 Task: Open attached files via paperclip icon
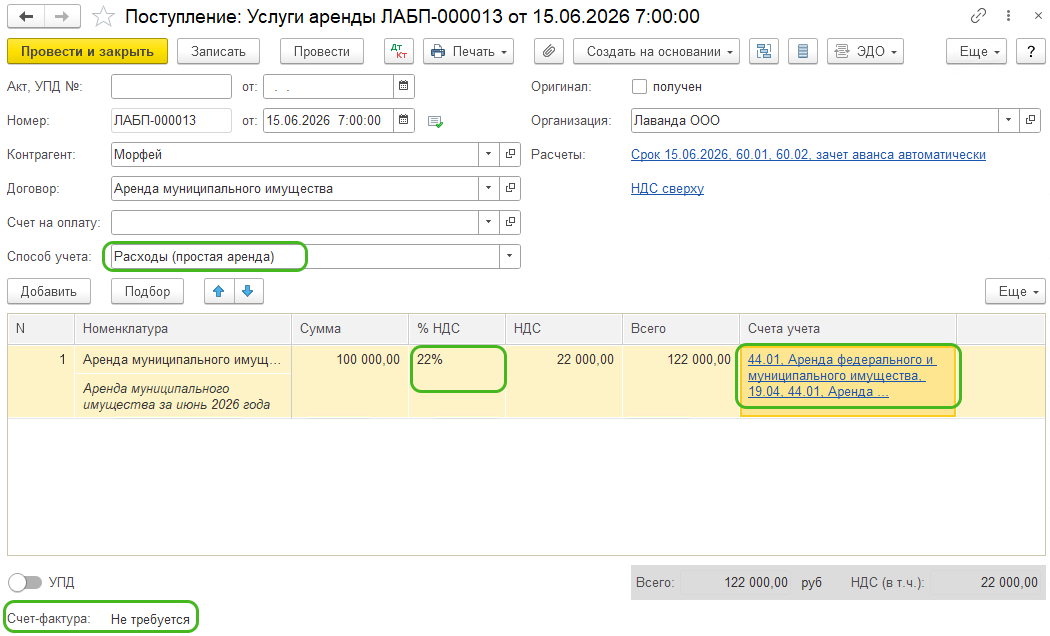point(548,52)
